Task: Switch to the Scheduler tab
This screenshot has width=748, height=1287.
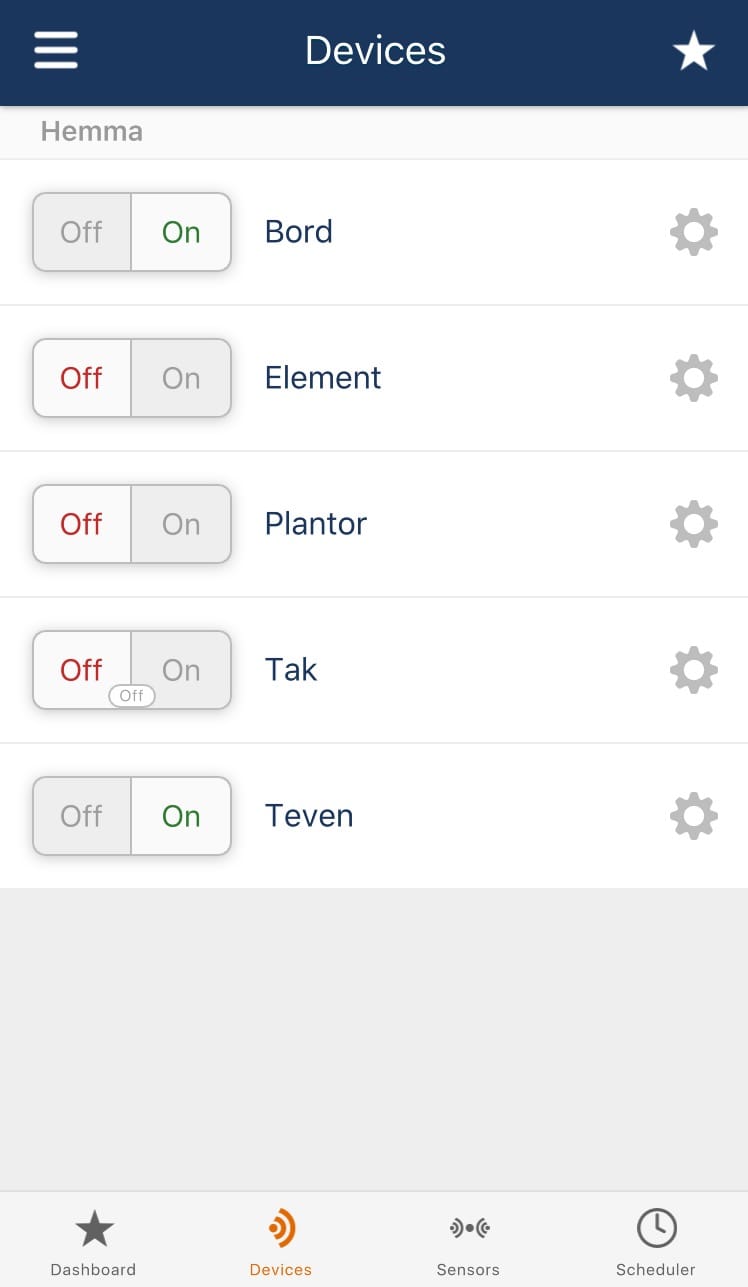Action: 656,1242
